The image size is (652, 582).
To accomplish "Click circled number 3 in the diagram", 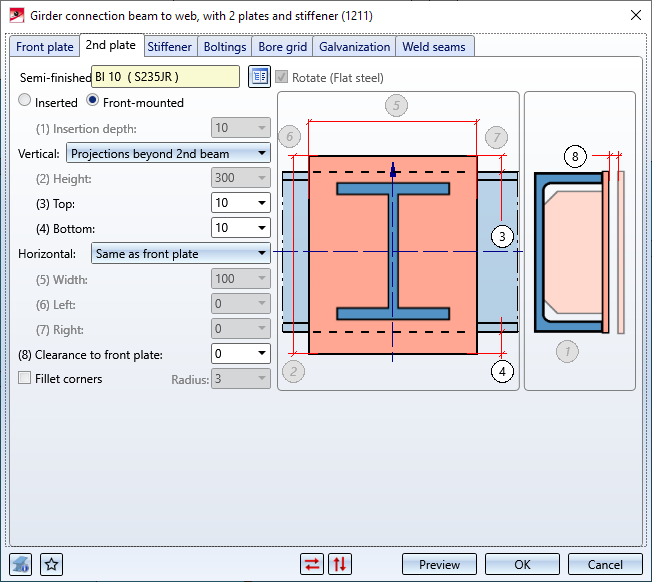I will (503, 236).
